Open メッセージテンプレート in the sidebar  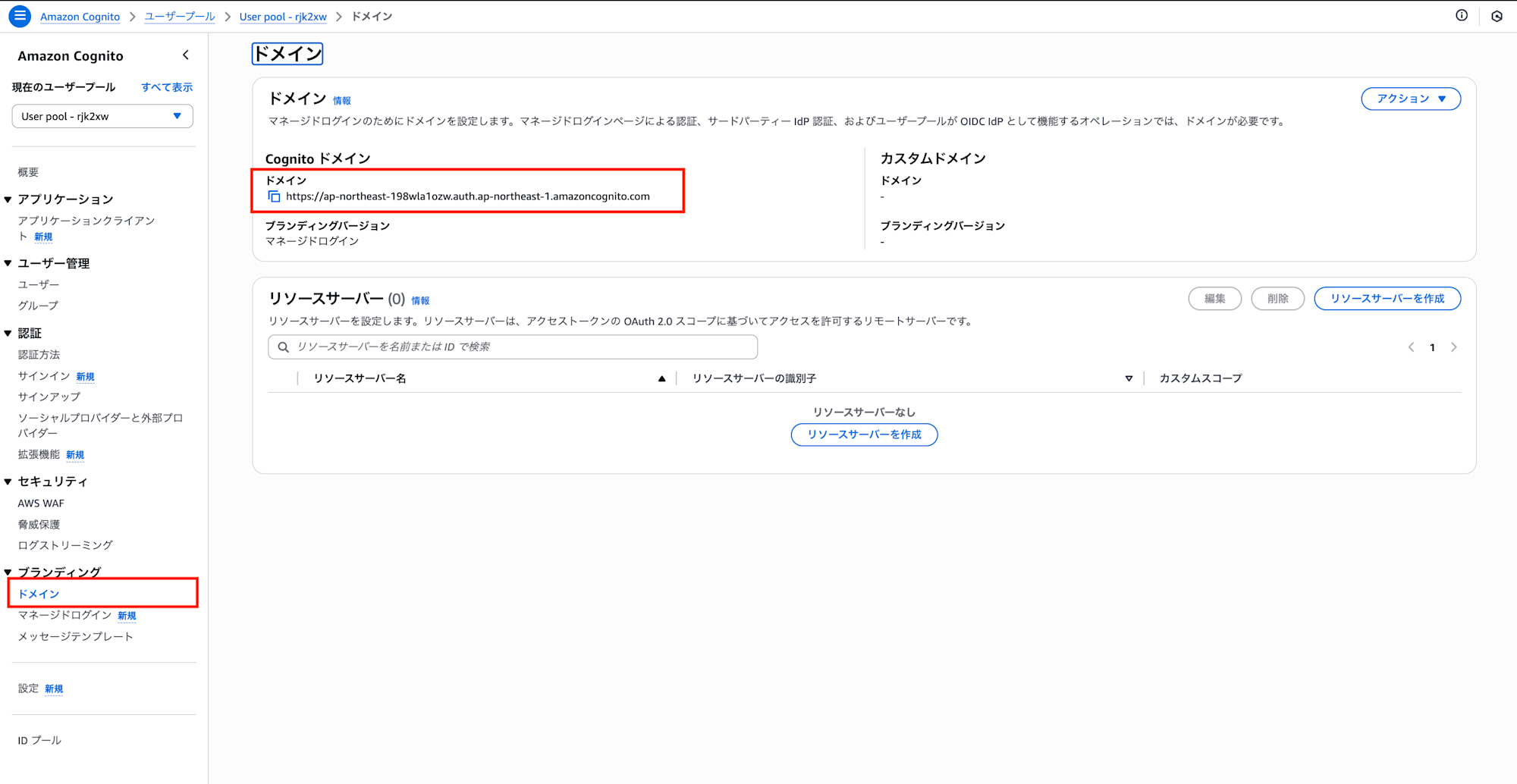[x=75, y=636]
